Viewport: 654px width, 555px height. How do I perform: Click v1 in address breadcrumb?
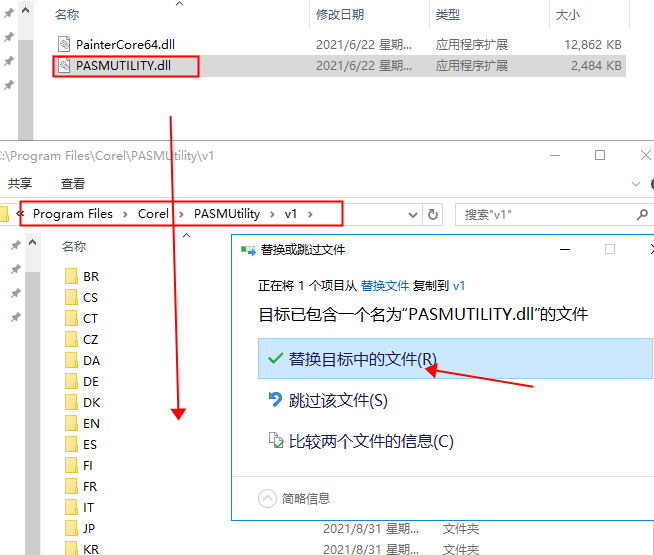point(291,214)
